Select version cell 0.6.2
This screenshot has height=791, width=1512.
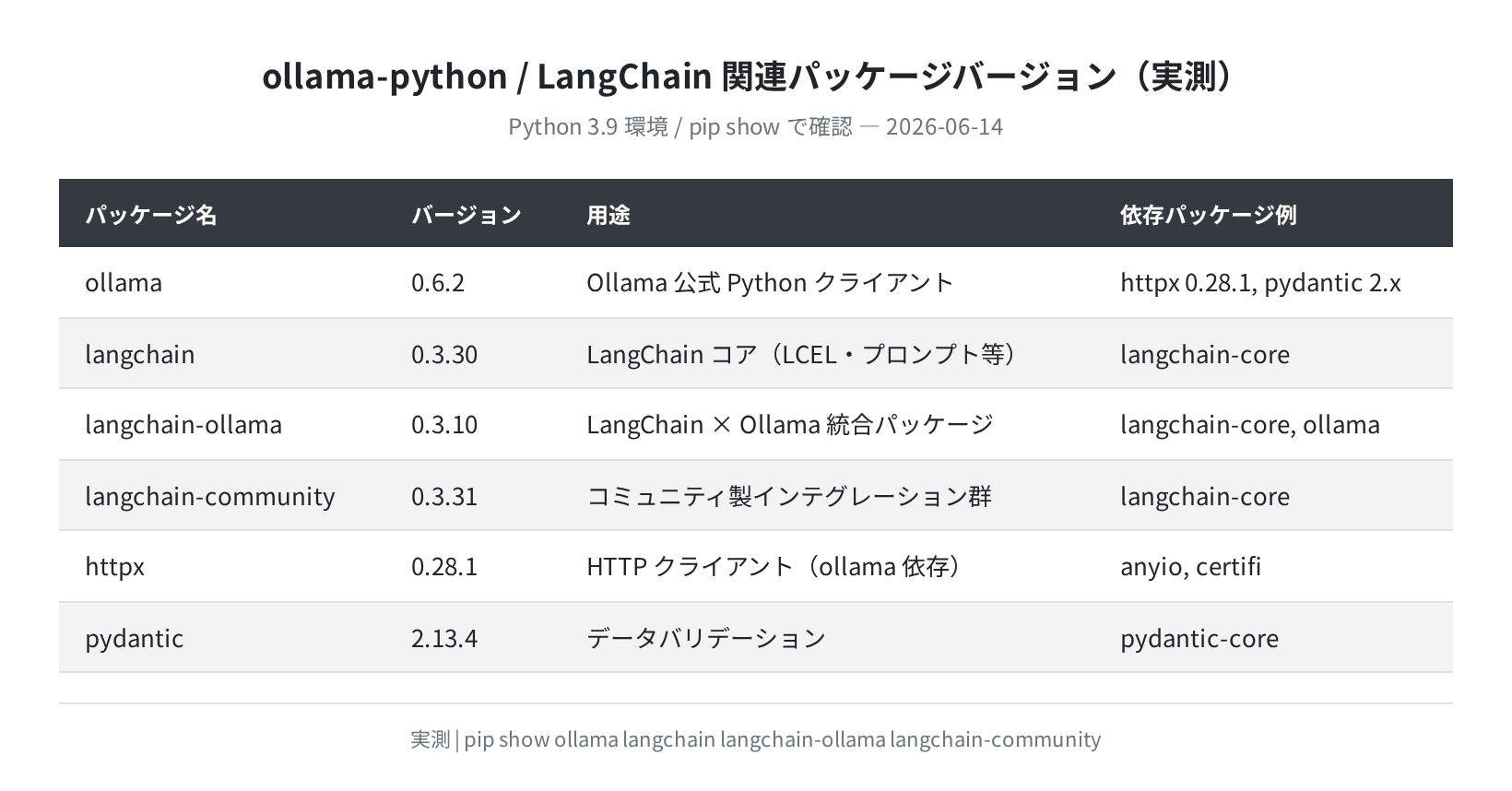(x=438, y=282)
